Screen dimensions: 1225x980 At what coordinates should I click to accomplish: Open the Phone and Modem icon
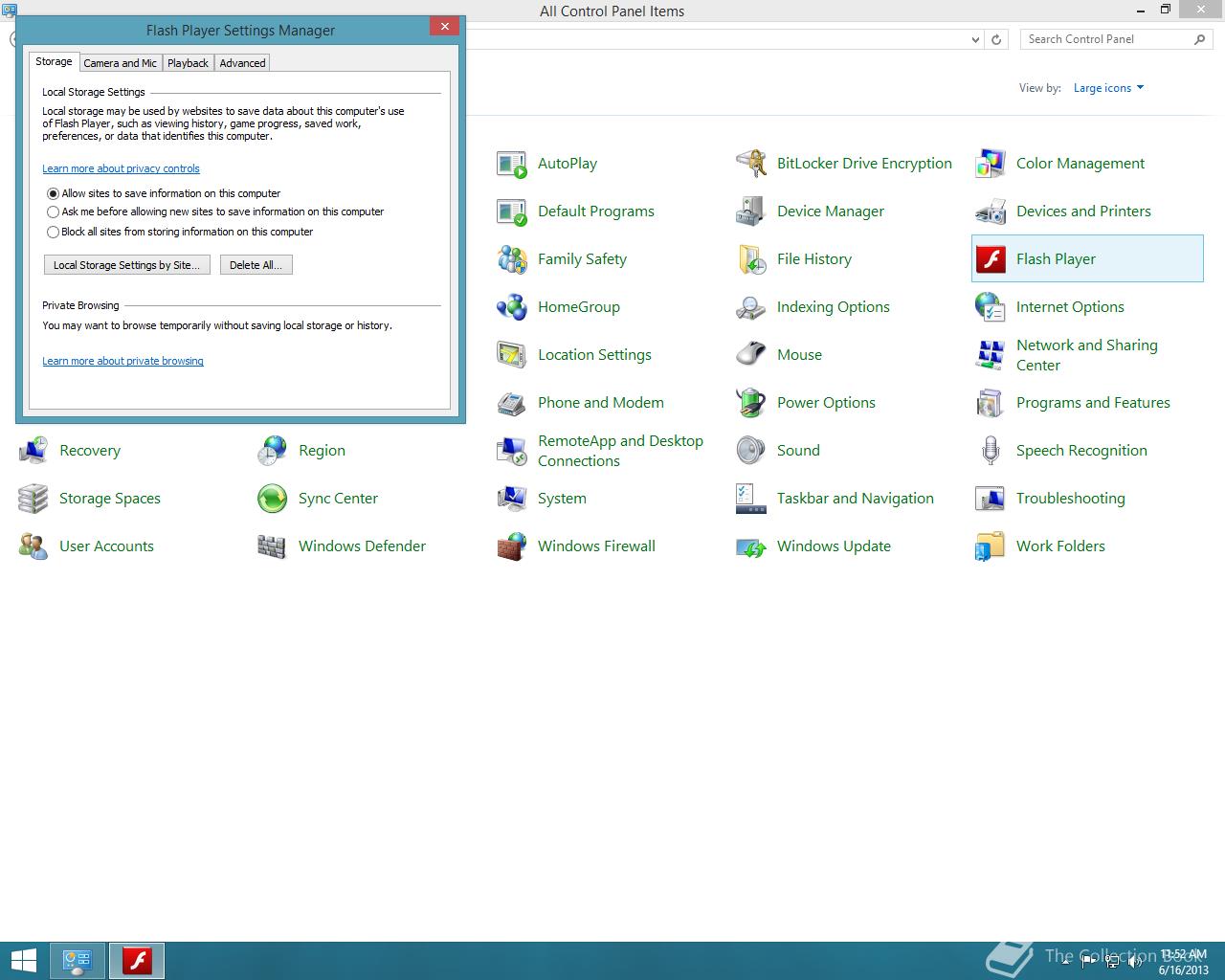512,403
